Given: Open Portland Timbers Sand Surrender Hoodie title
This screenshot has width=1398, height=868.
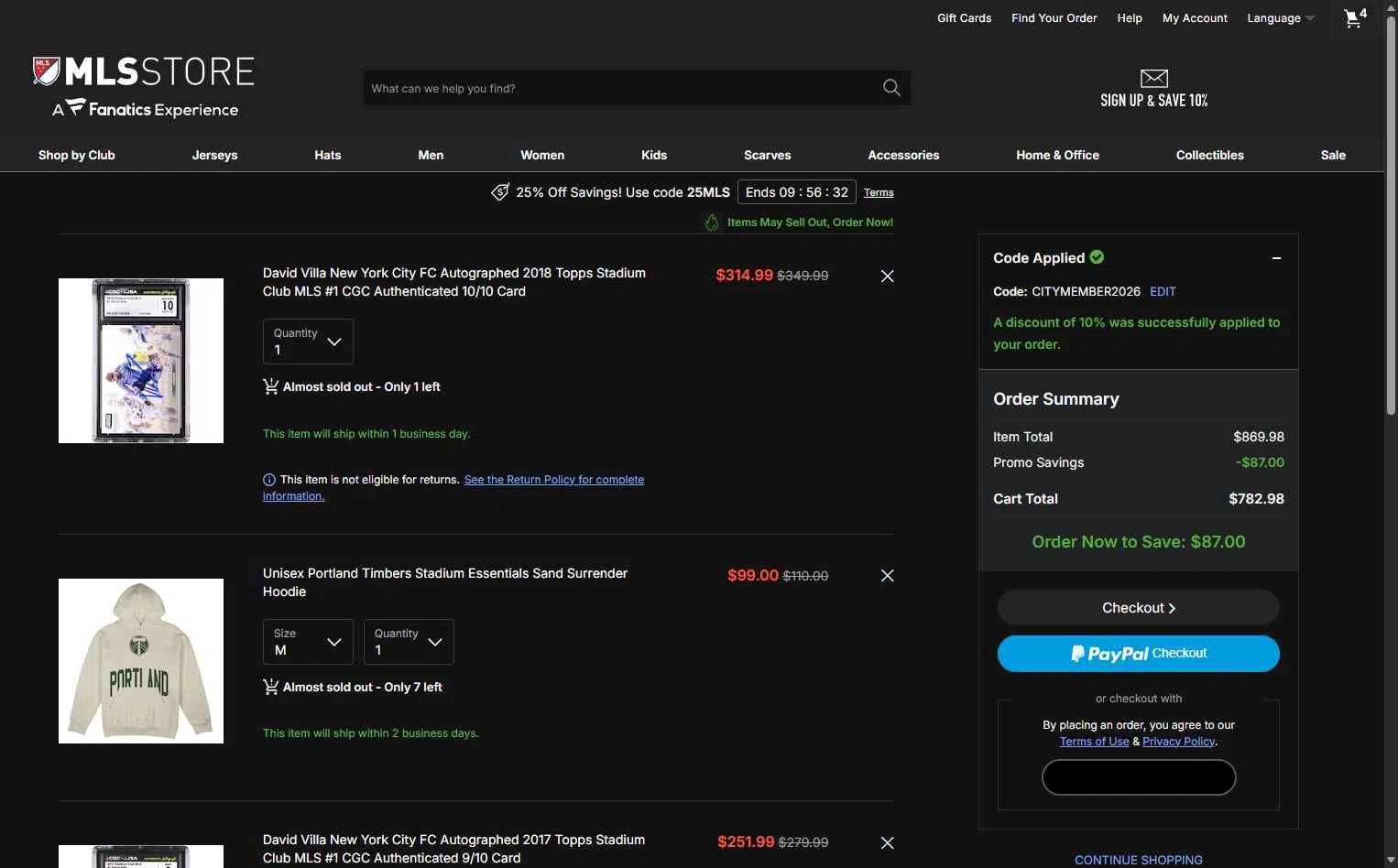Looking at the screenshot, I should coord(445,582).
